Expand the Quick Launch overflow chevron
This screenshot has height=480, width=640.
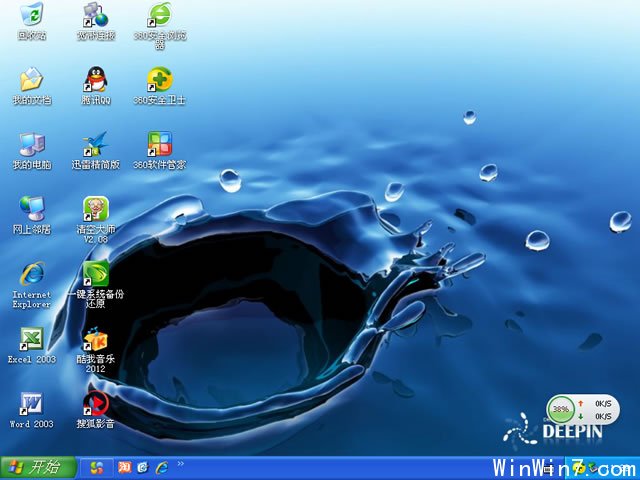tap(180, 466)
